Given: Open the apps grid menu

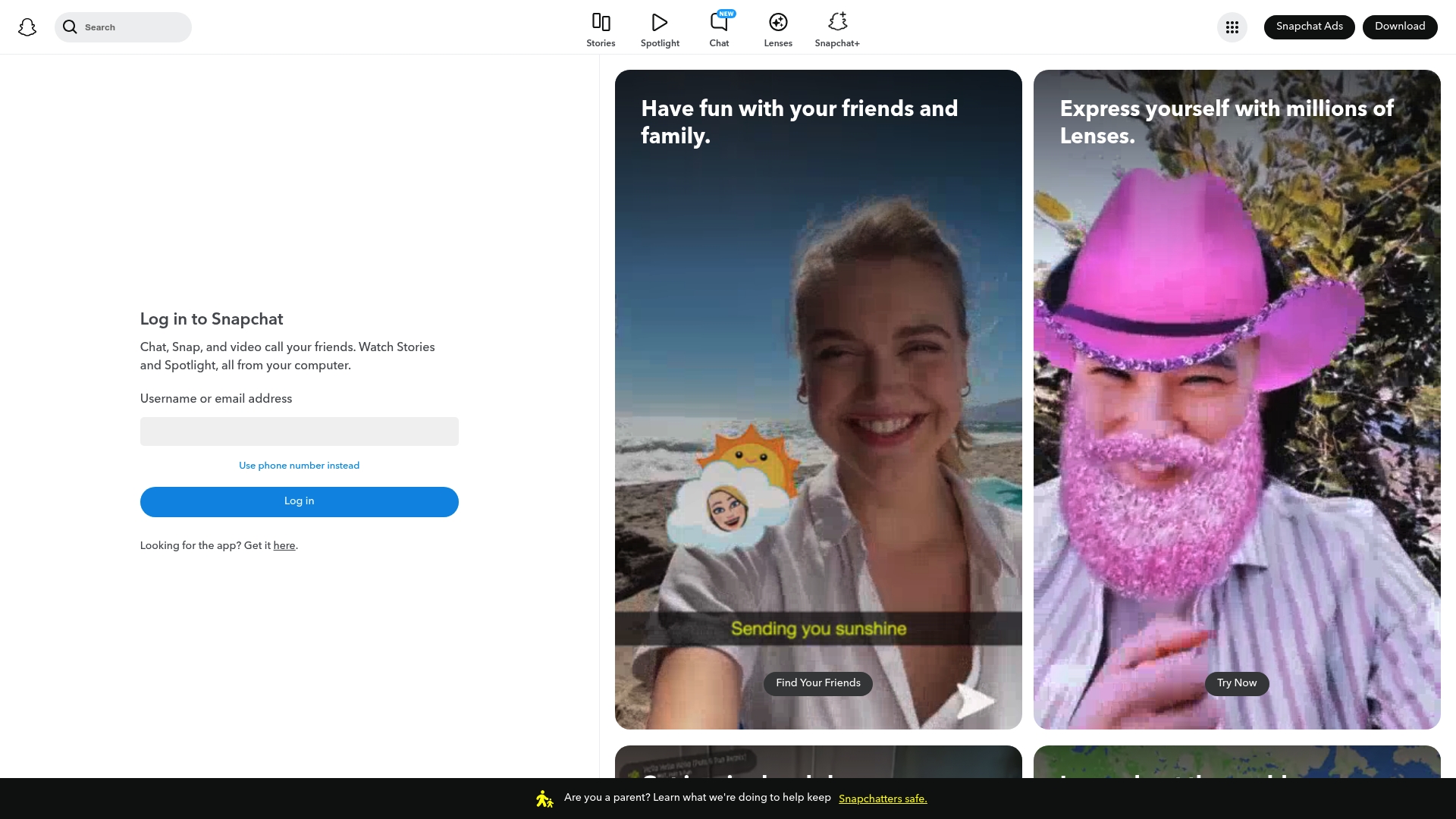Looking at the screenshot, I should (1232, 27).
